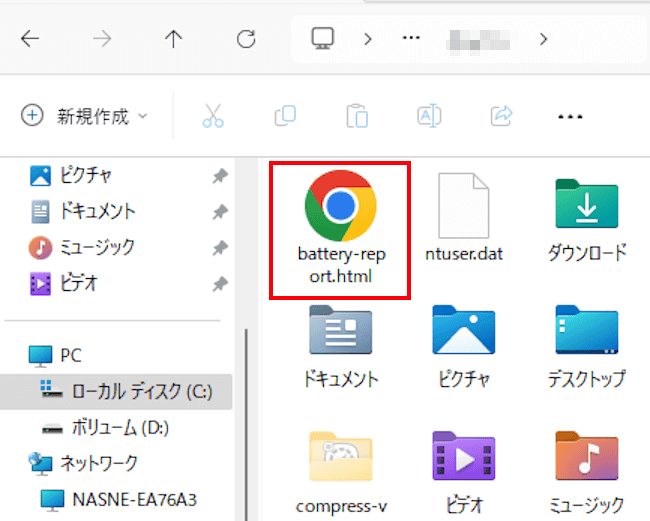The image size is (650, 521).
Task: Select the ダウンロード folder
Action: pos(587,220)
